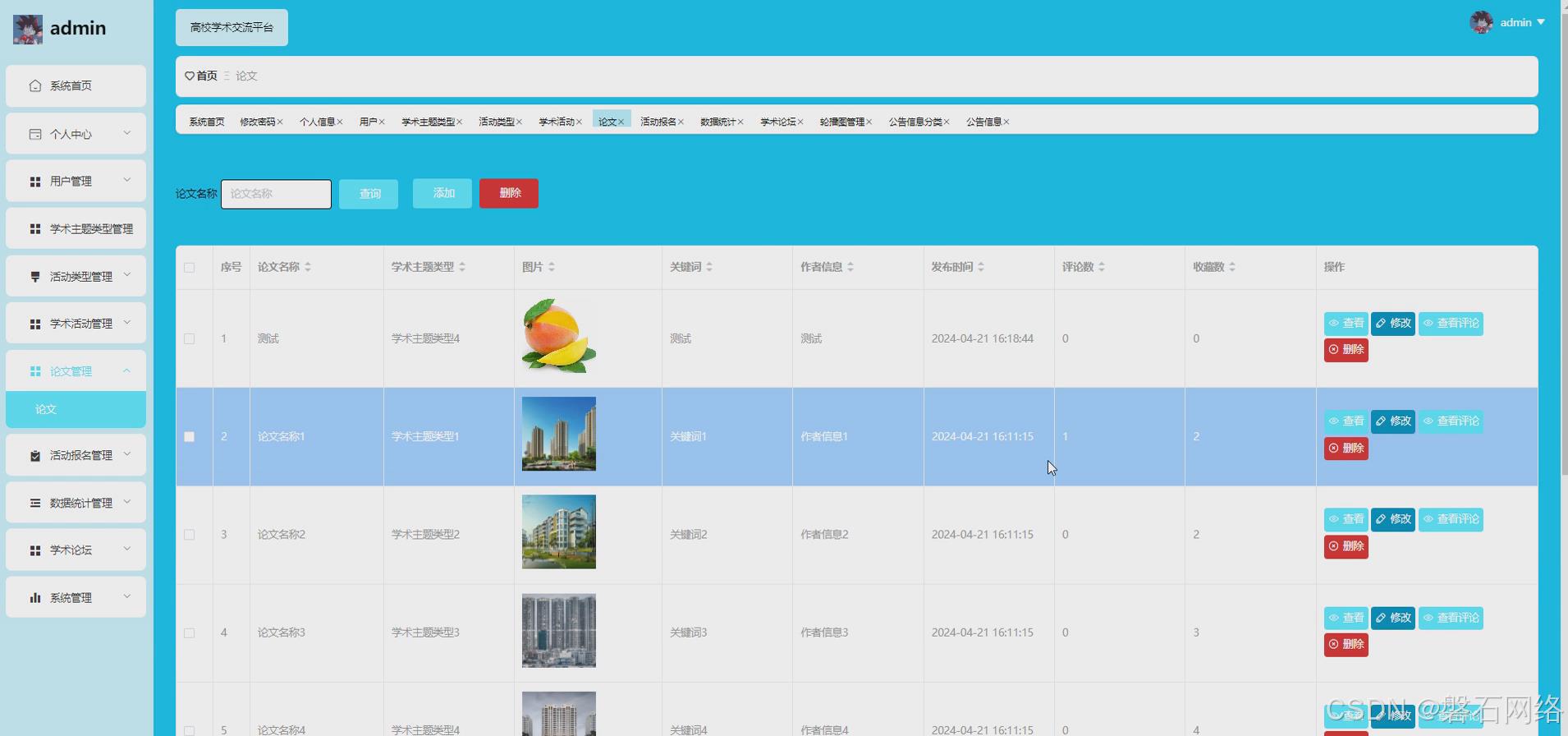The width and height of the screenshot is (1568, 736).
Task: Expand the 系统管理 menu chevron
Action: pos(126,596)
